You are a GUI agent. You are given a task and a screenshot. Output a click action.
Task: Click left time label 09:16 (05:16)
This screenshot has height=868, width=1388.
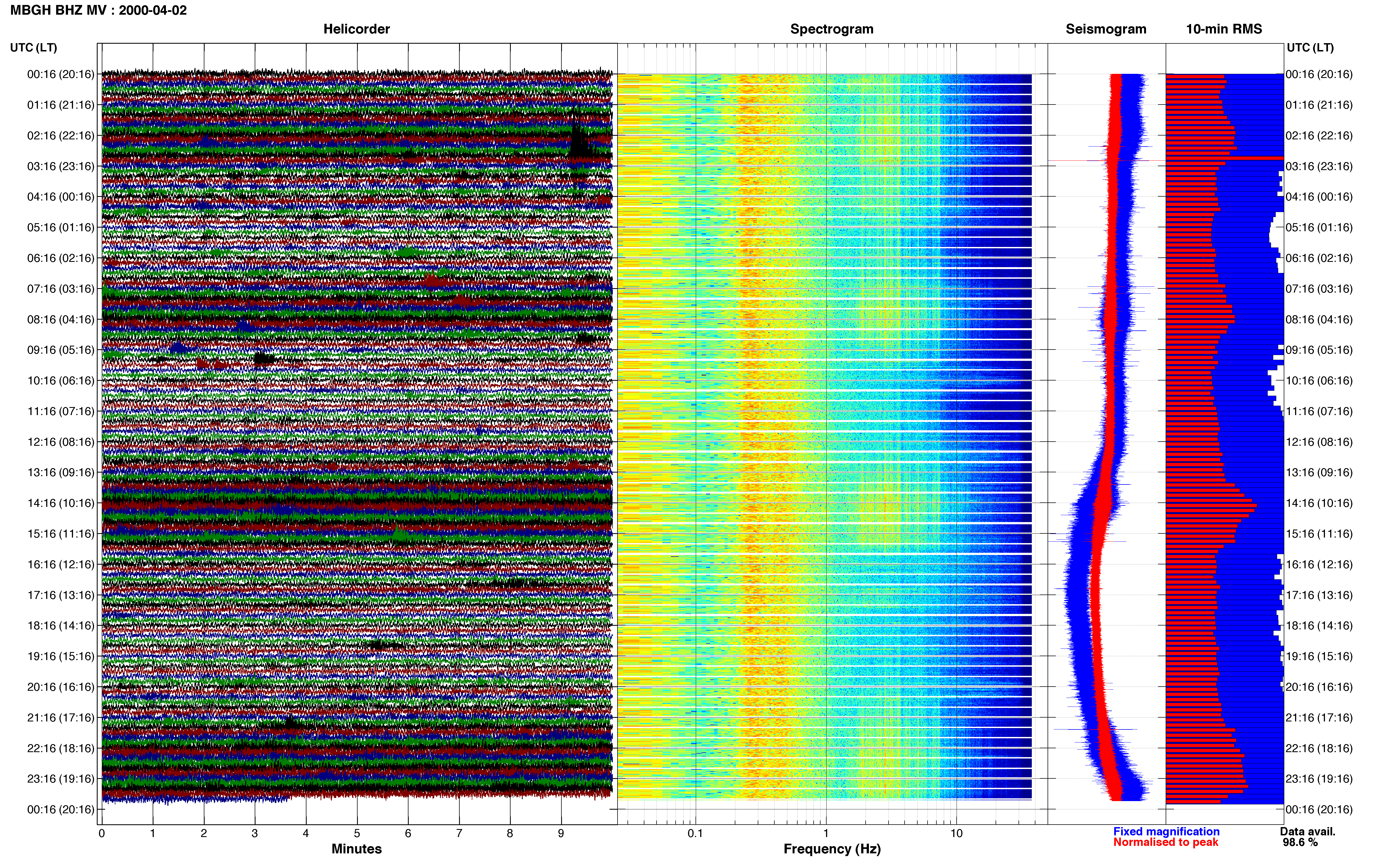tap(61, 350)
